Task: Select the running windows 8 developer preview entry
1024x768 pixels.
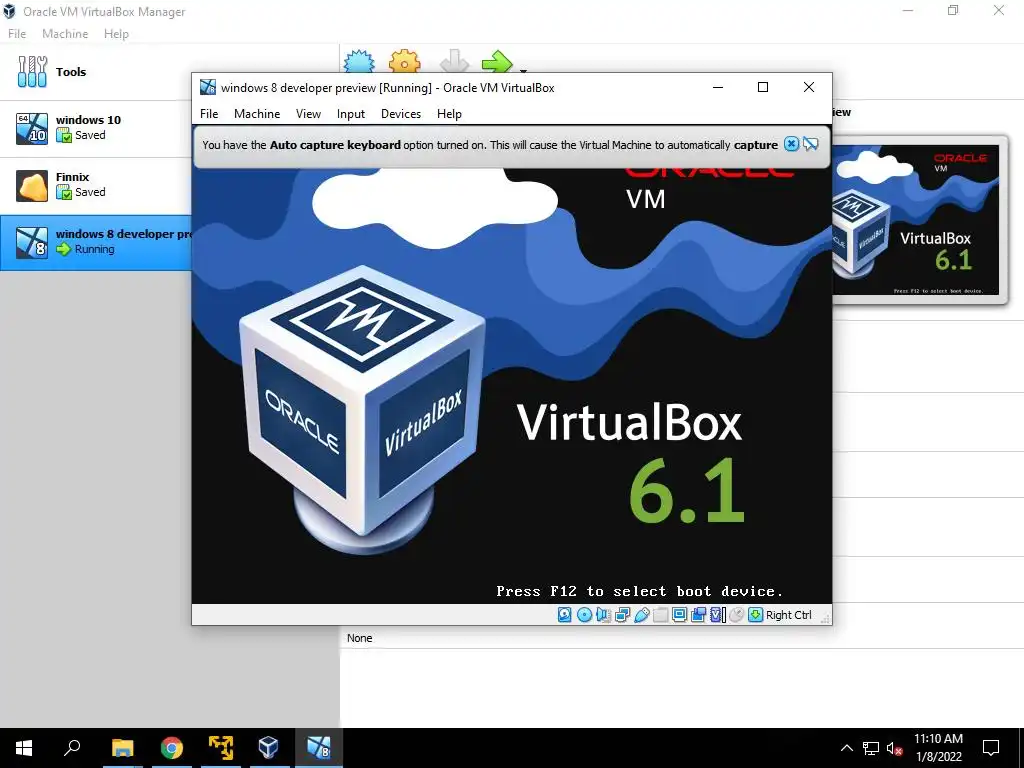Action: tap(95, 242)
